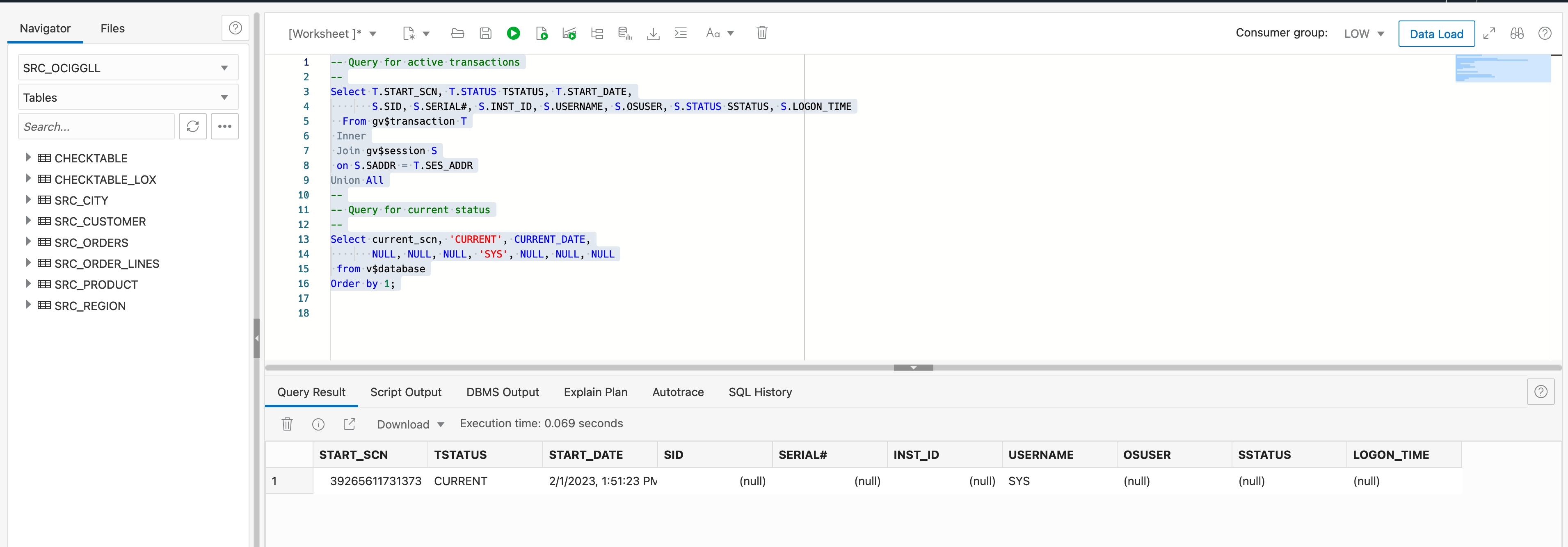This screenshot has height=547, width=1568.
Task: Discard query results via the trash icon
Action: (x=287, y=424)
